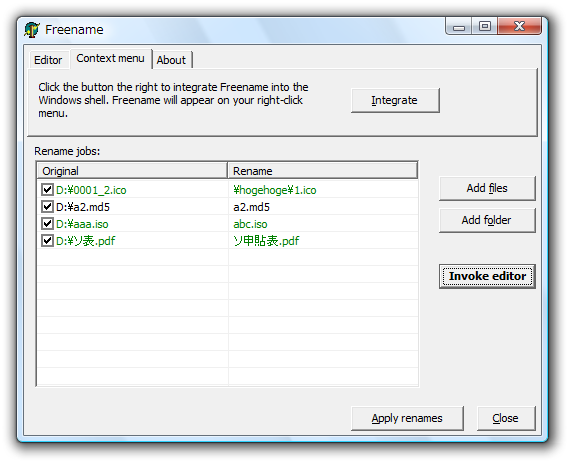The image size is (570, 464).
Task: Click the Add folder button
Action: (487, 220)
